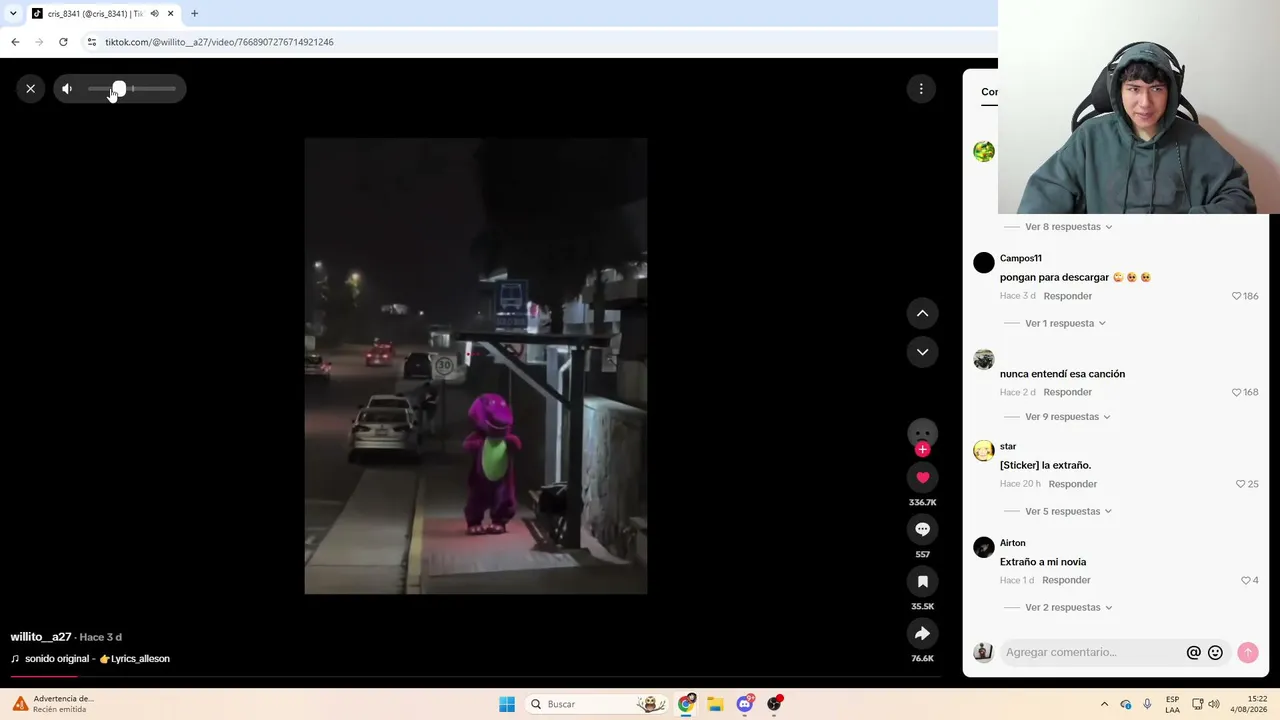The image size is (1280, 720).
Task: Open the sonido original Lyrics_alleson sound link
Action: (91, 659)
